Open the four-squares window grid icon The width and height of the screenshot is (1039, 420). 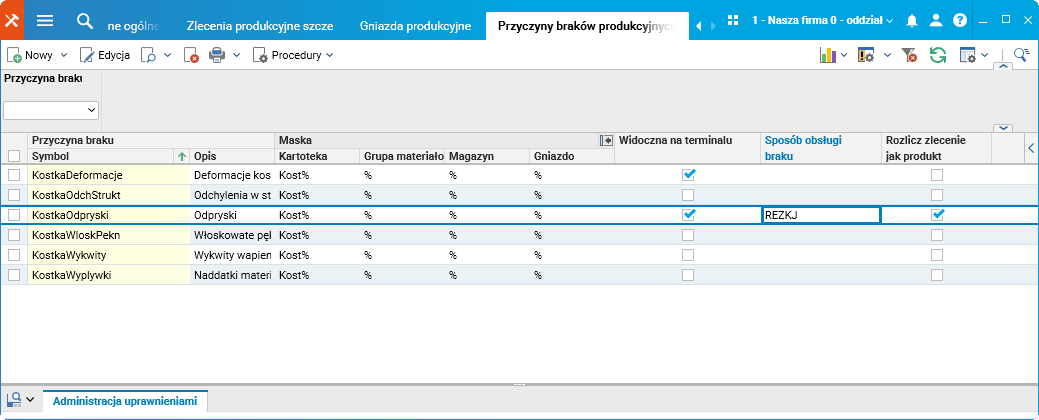733,21
